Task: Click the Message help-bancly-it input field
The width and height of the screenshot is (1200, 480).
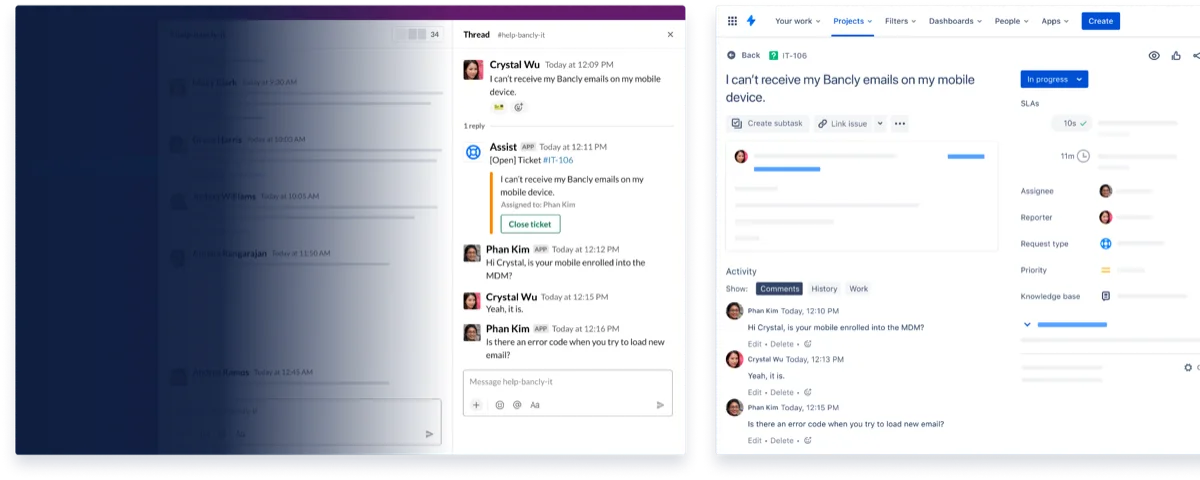Action: (567, 382)
